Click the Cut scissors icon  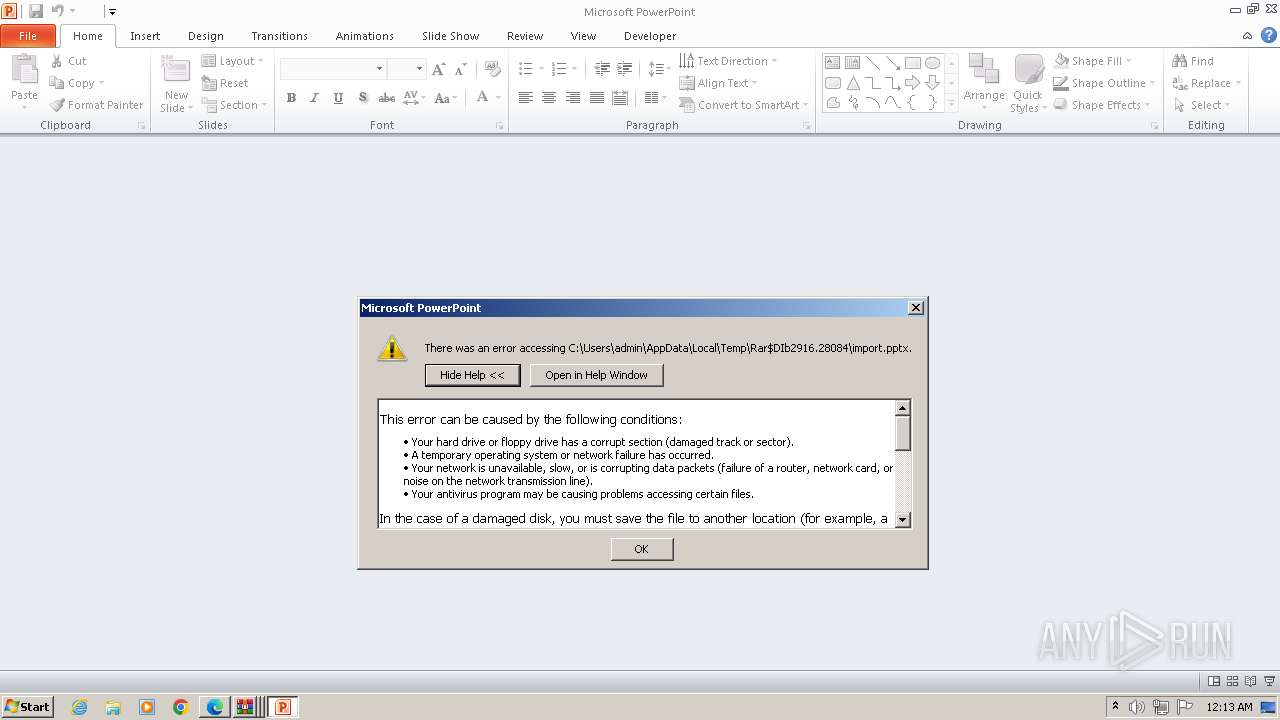57,61
